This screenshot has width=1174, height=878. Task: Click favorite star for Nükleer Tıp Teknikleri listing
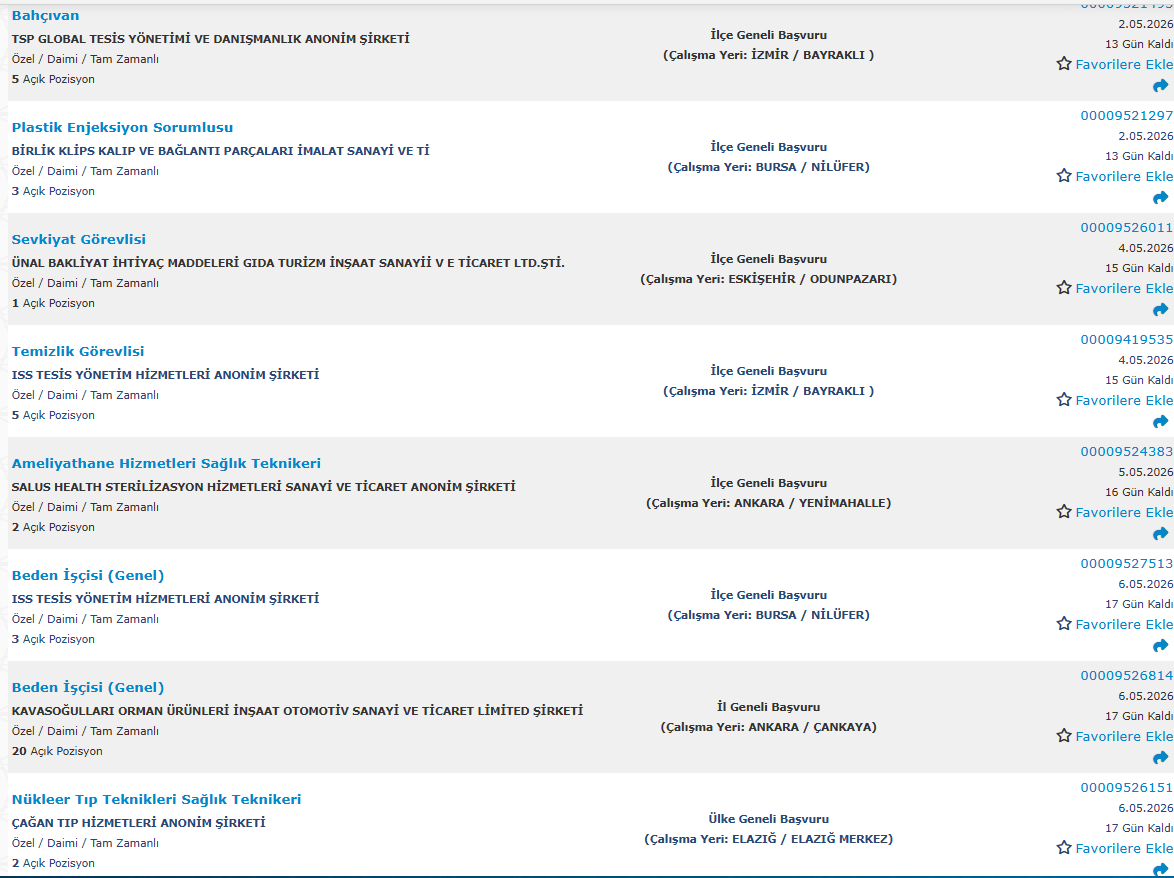[x=1064, y=848]
